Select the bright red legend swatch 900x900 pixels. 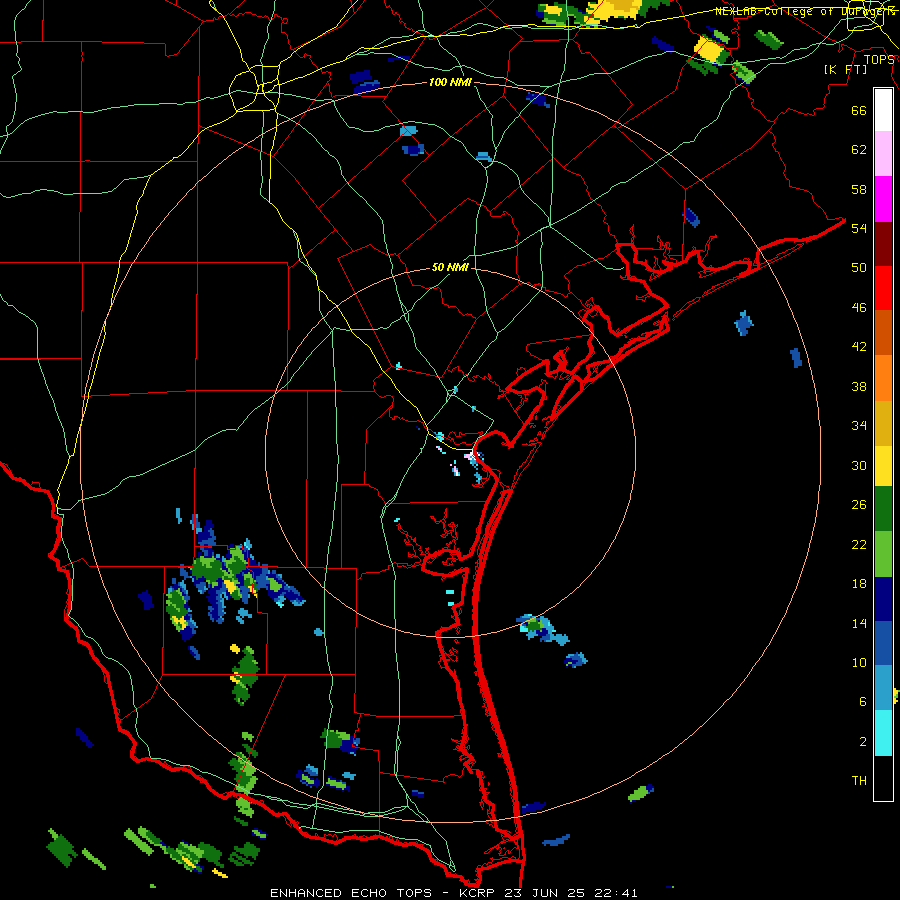[883, 288]
